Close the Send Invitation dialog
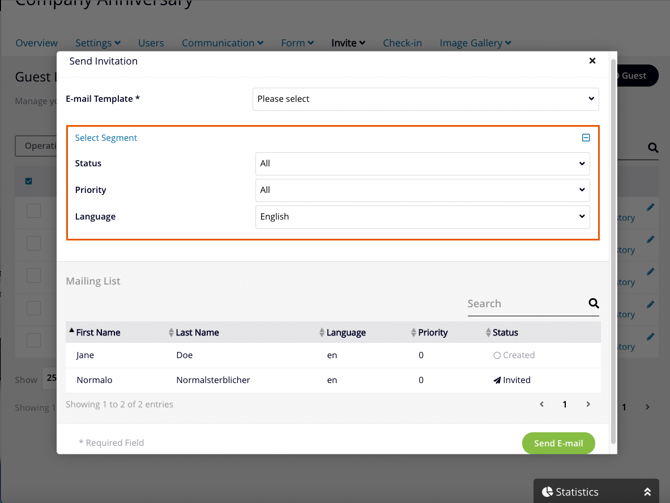 coord(592,61)
